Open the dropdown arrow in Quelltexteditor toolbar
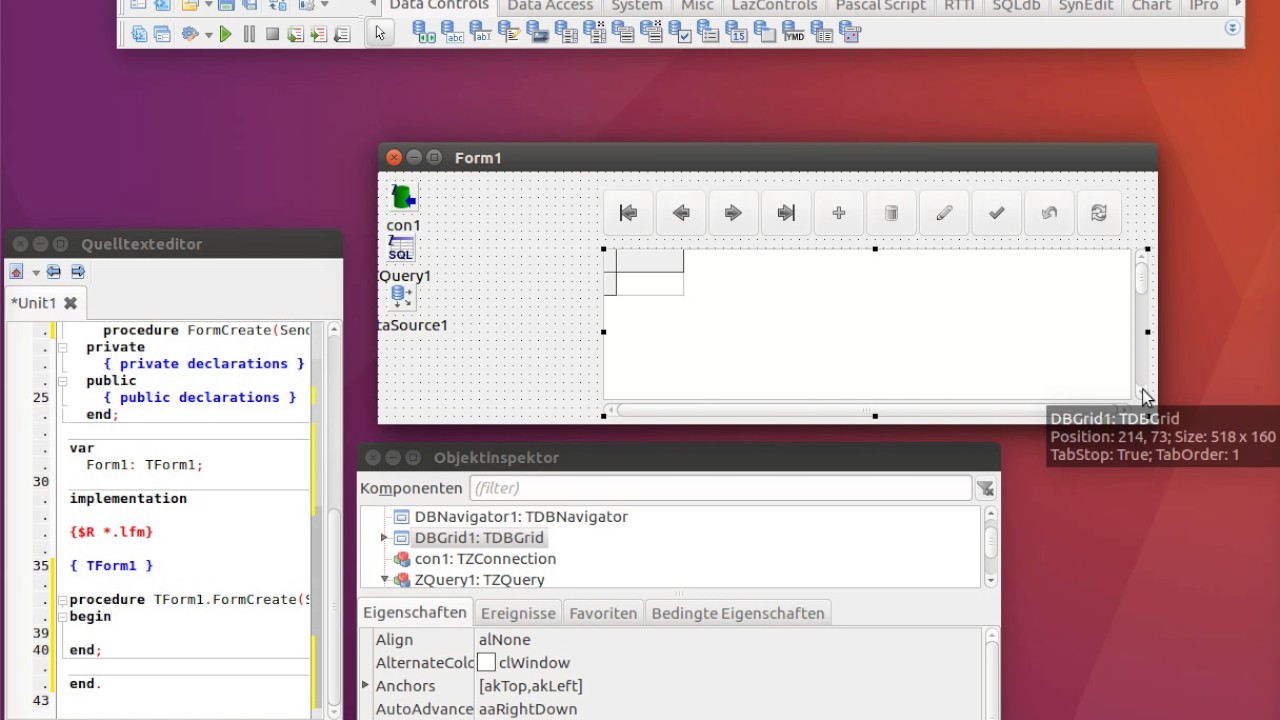 point(35,273)
